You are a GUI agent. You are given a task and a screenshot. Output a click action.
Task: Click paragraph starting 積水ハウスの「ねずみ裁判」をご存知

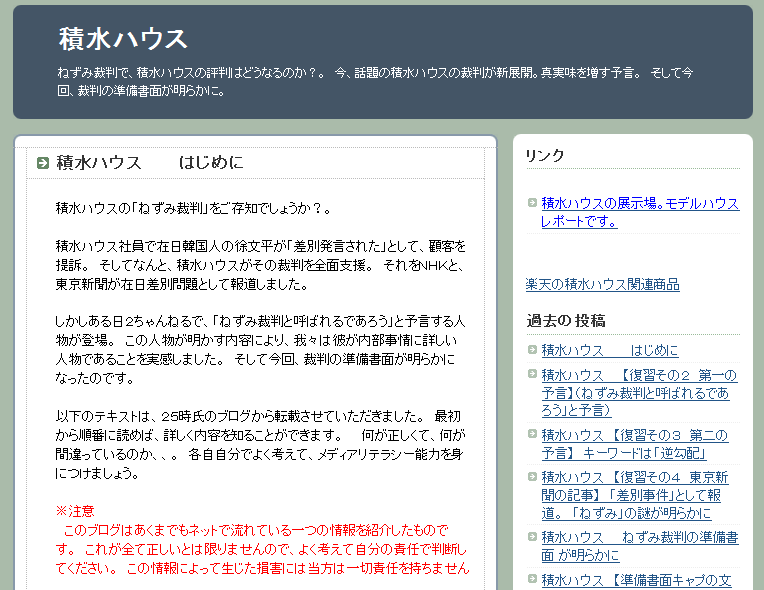[193, 209]
